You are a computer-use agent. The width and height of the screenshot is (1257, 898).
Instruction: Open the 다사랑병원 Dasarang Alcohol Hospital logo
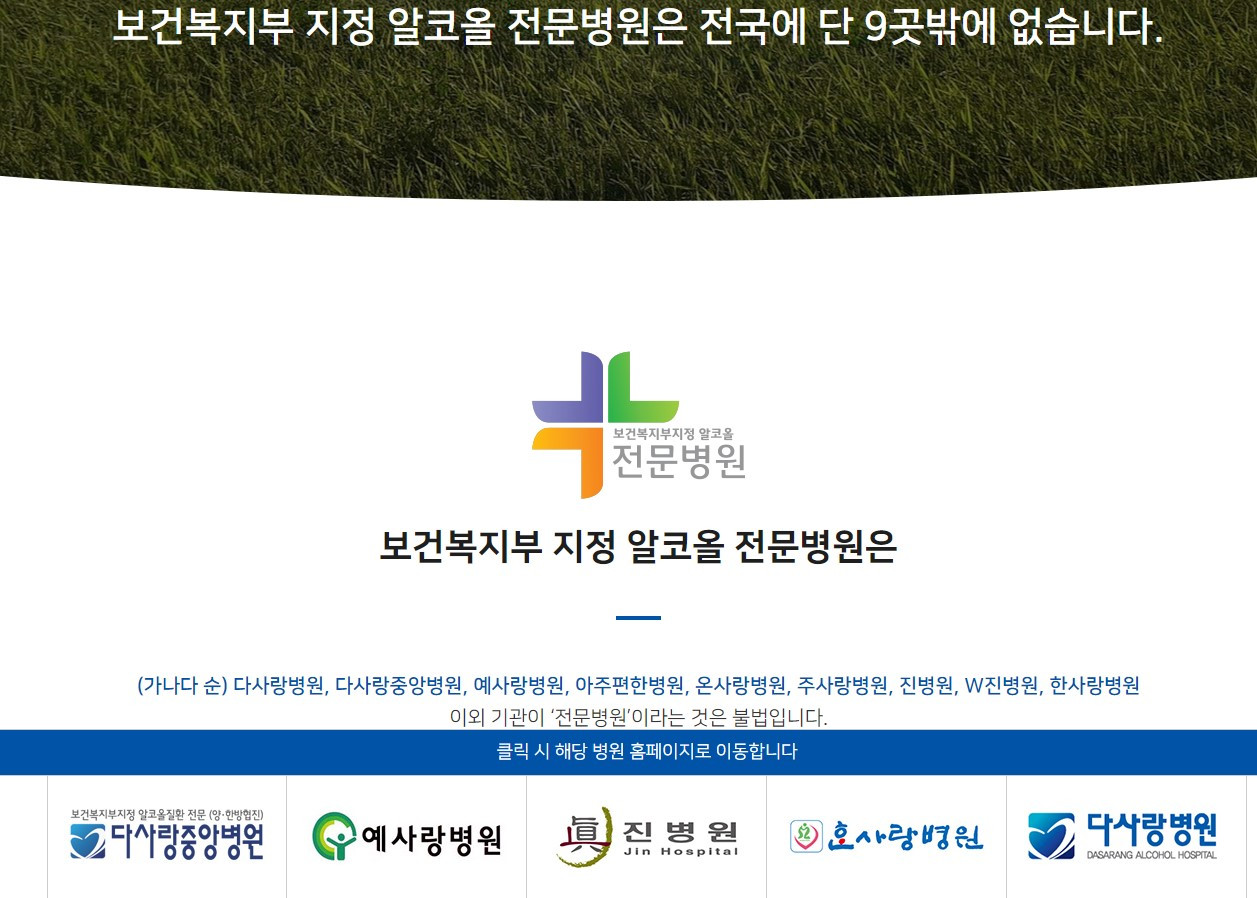1123,836
